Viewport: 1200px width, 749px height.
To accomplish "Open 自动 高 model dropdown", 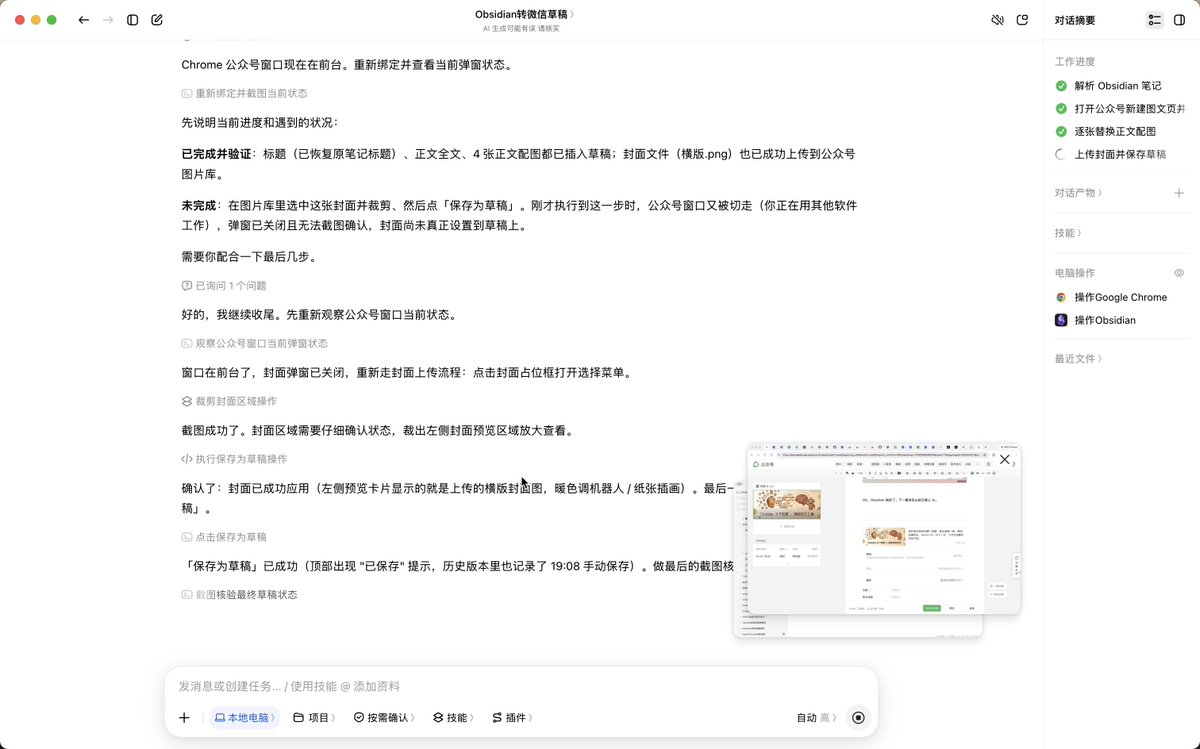I will coord(816,718).
